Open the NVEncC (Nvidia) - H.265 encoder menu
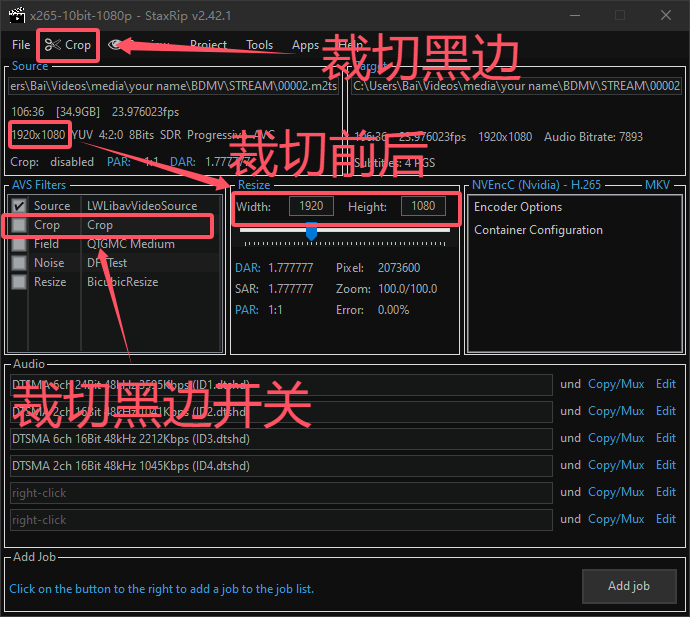The image size is (690, 617). click(541, 185)
